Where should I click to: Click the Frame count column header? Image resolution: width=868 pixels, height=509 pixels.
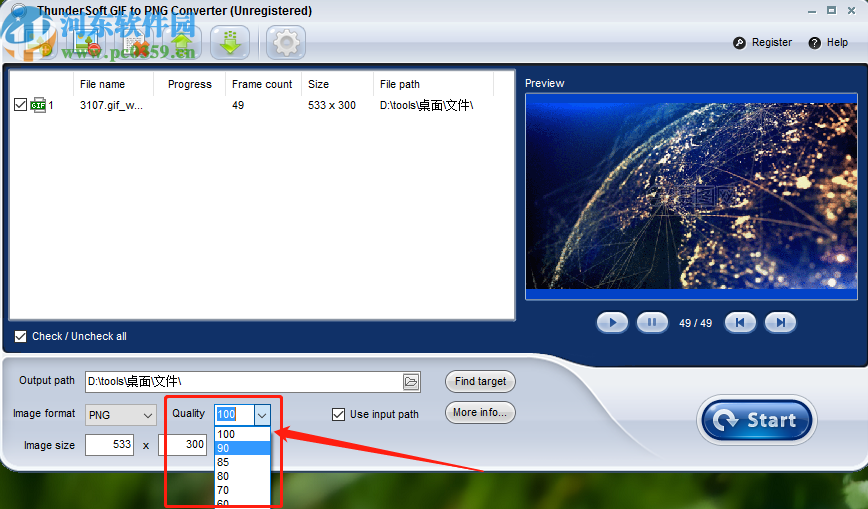tap(262, 84)
